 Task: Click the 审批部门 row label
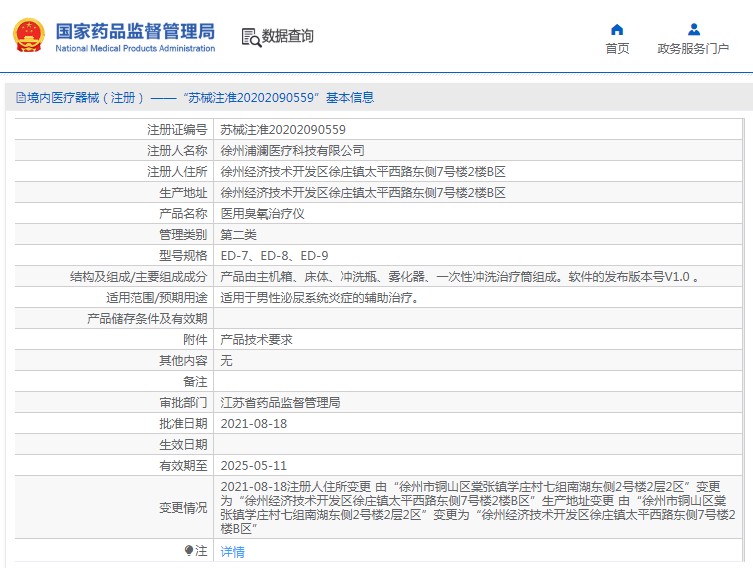[183, 403]
